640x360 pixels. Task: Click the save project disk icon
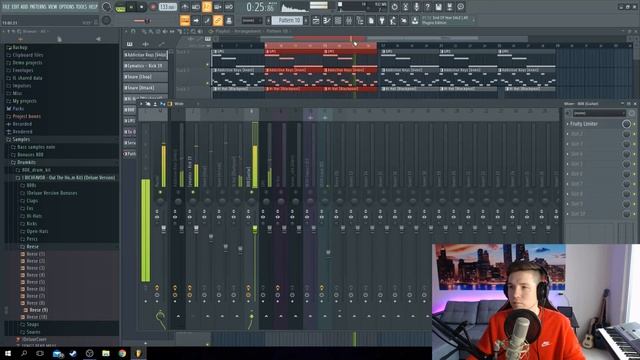point(438,7)
